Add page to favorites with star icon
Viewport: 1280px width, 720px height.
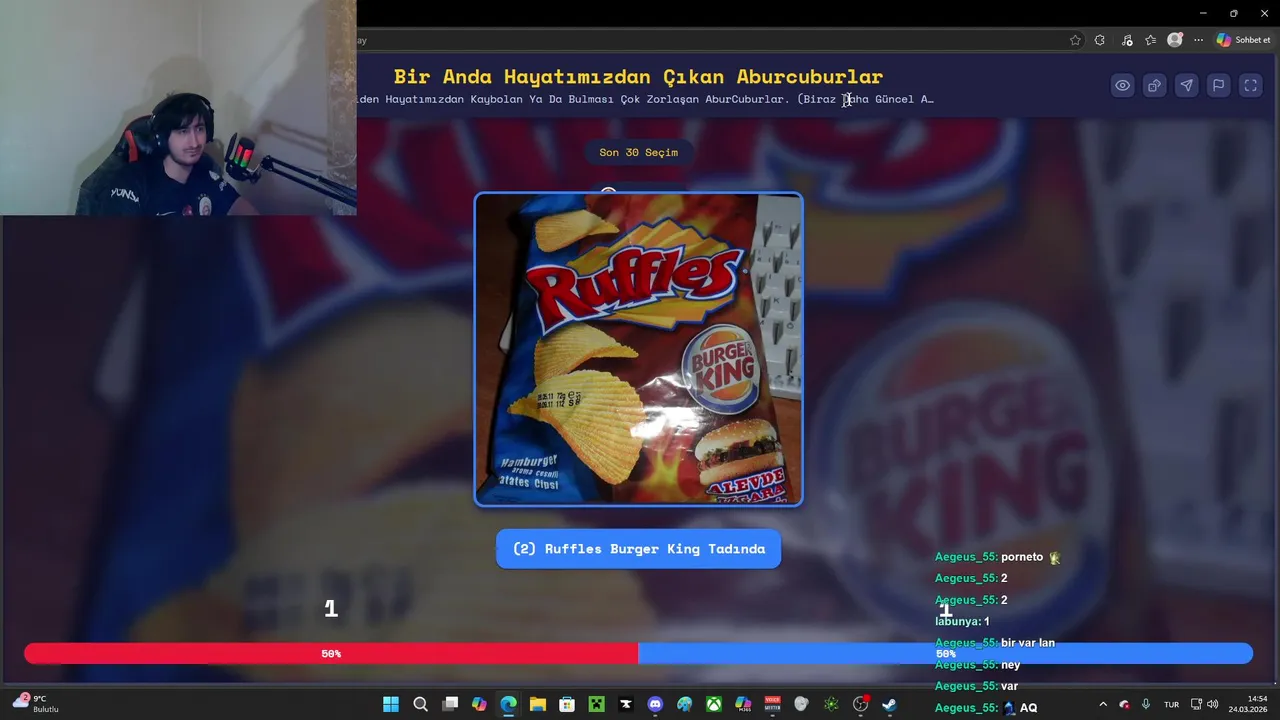[x=1075, y=40]
